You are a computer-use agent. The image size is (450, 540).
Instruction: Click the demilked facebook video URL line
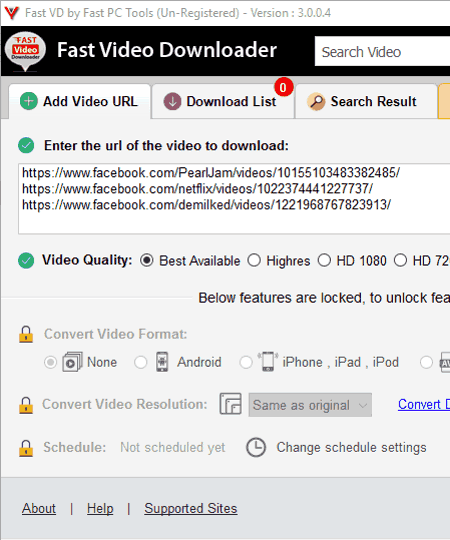[207, 205]
